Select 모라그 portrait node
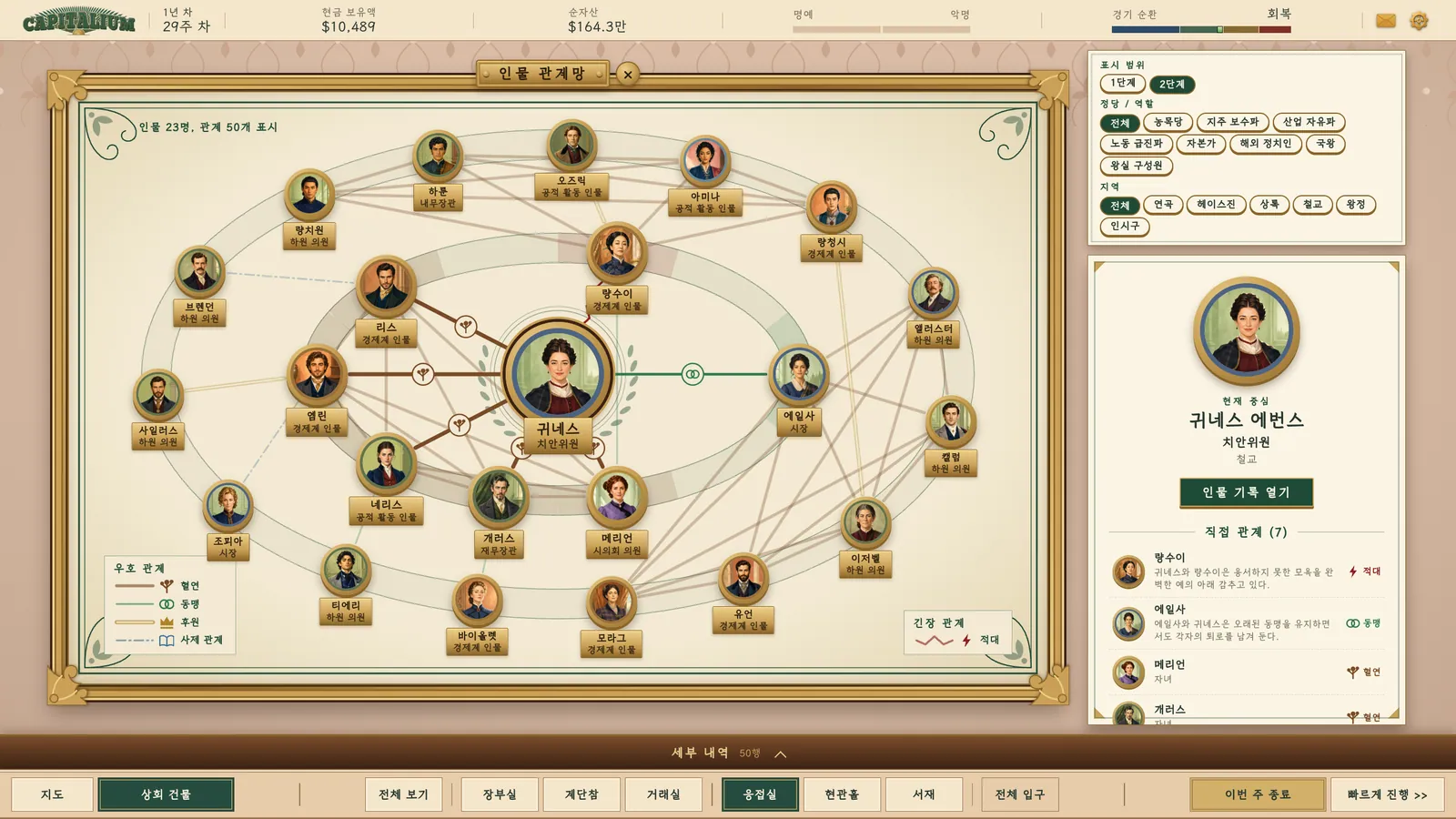1456x819 pixels. [611, 602]
